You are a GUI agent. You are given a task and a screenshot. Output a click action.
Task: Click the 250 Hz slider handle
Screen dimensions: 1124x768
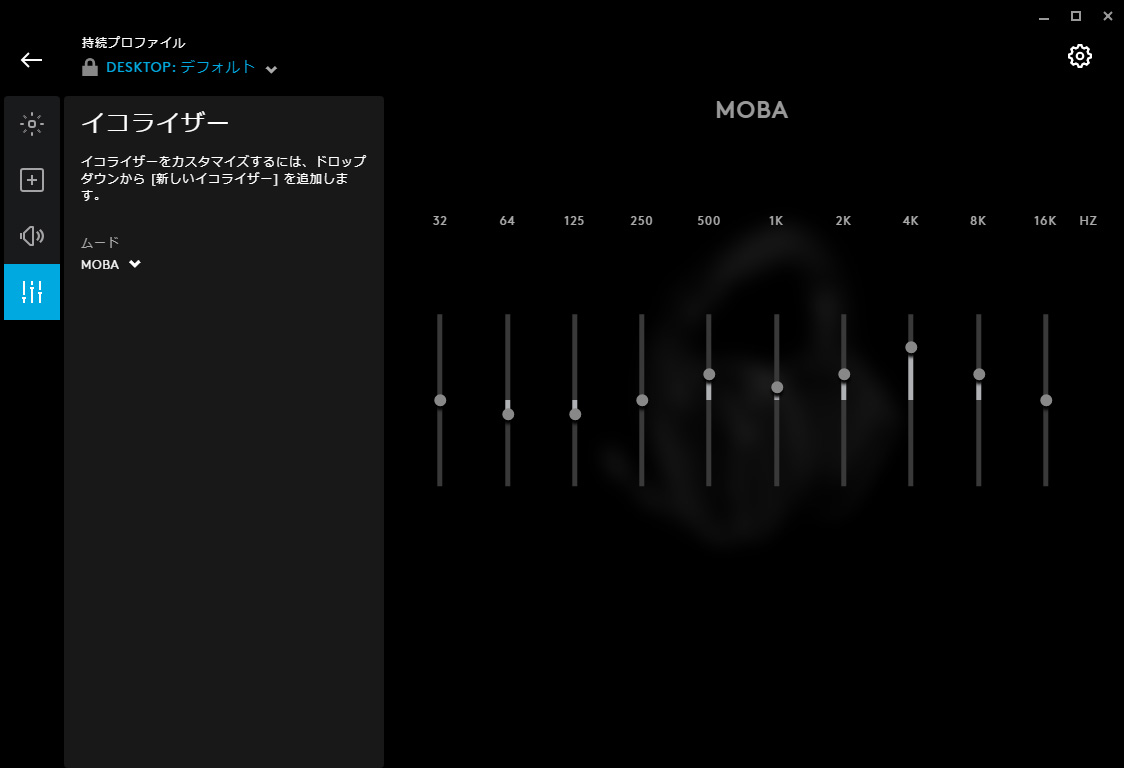(642, 400)
